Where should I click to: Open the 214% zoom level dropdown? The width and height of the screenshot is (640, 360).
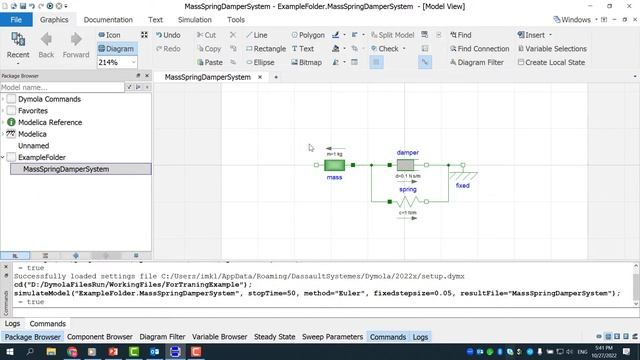(x=133, y=62)
